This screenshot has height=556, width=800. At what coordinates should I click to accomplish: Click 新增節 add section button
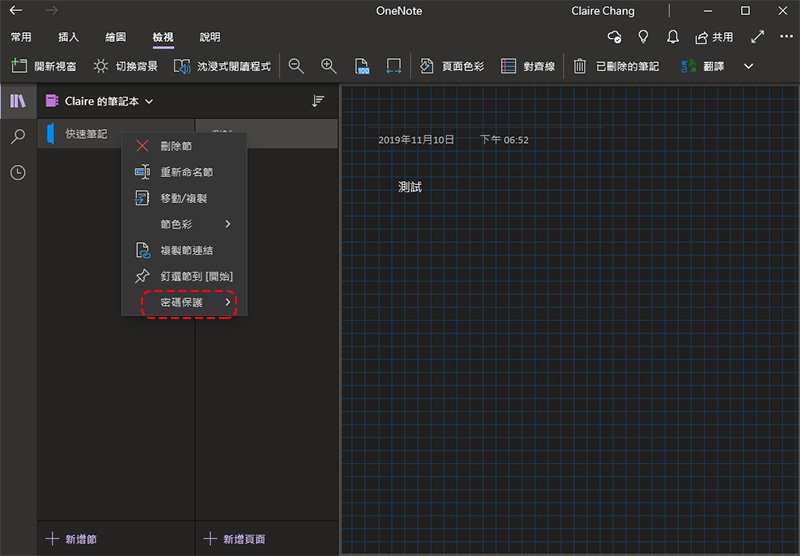[x=71, y=539]
